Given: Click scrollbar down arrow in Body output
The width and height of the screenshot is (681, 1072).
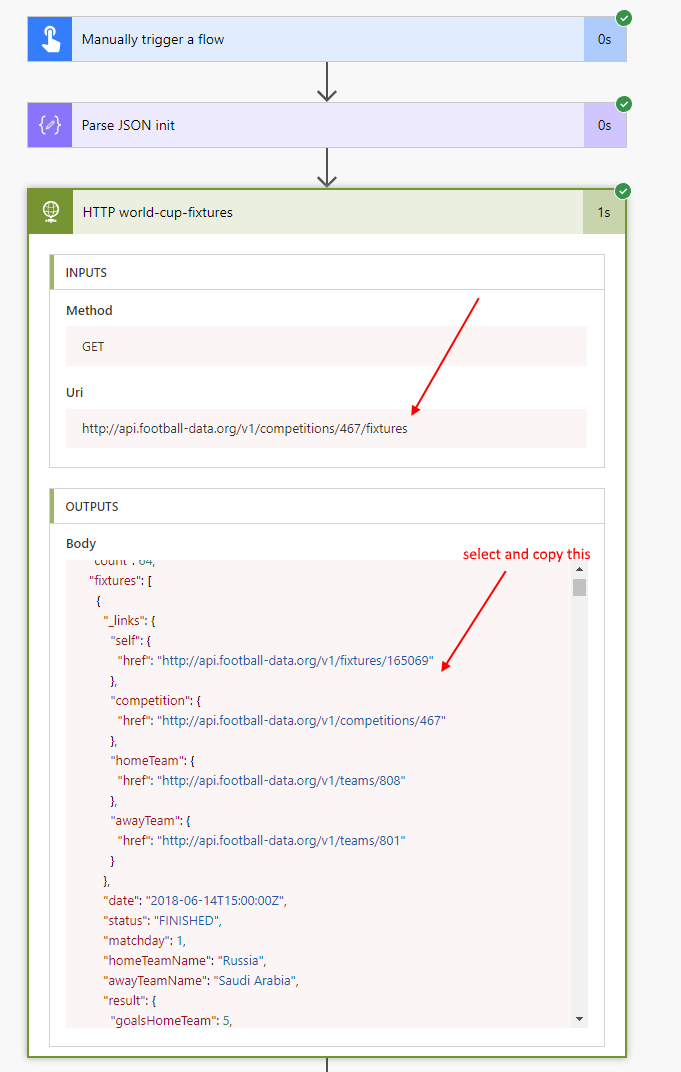Looking at the screenshot, I should pyautogui.click(x=579, y=1018).
